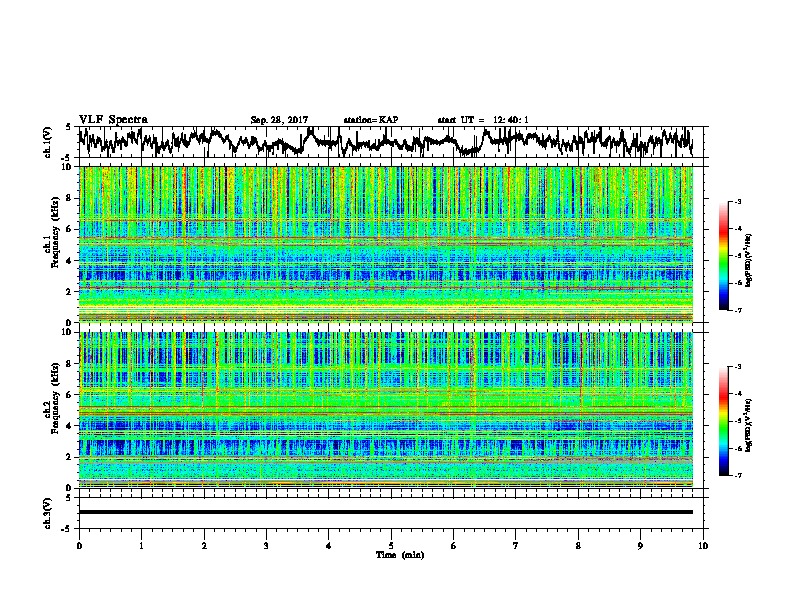Select the date text "Sep. 28, 2017"
Screen dimensions: 792x612
pyautogui.click(x=279, y=120)
